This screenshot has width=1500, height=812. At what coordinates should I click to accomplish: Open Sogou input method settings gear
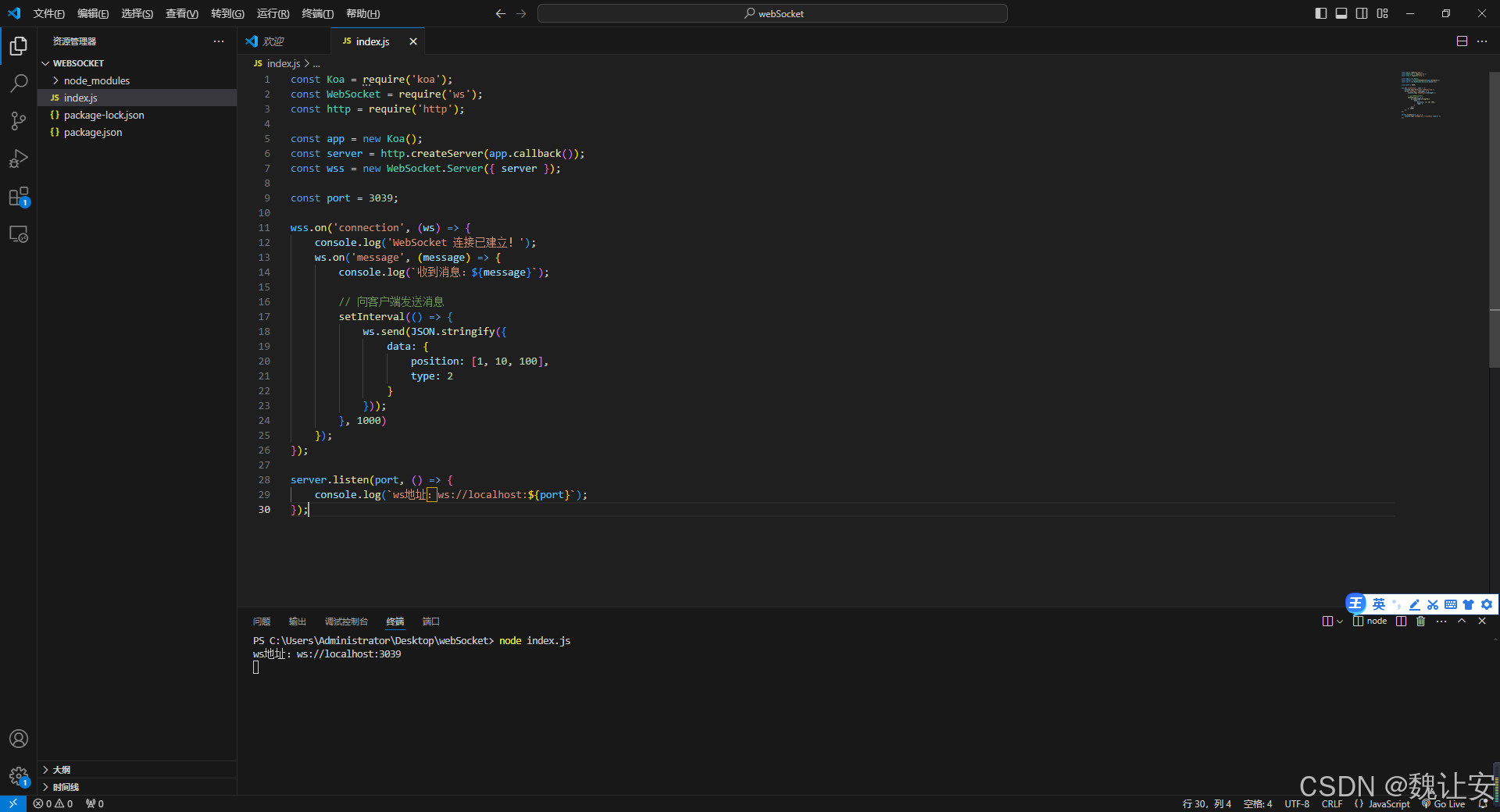click(1487, 604)
